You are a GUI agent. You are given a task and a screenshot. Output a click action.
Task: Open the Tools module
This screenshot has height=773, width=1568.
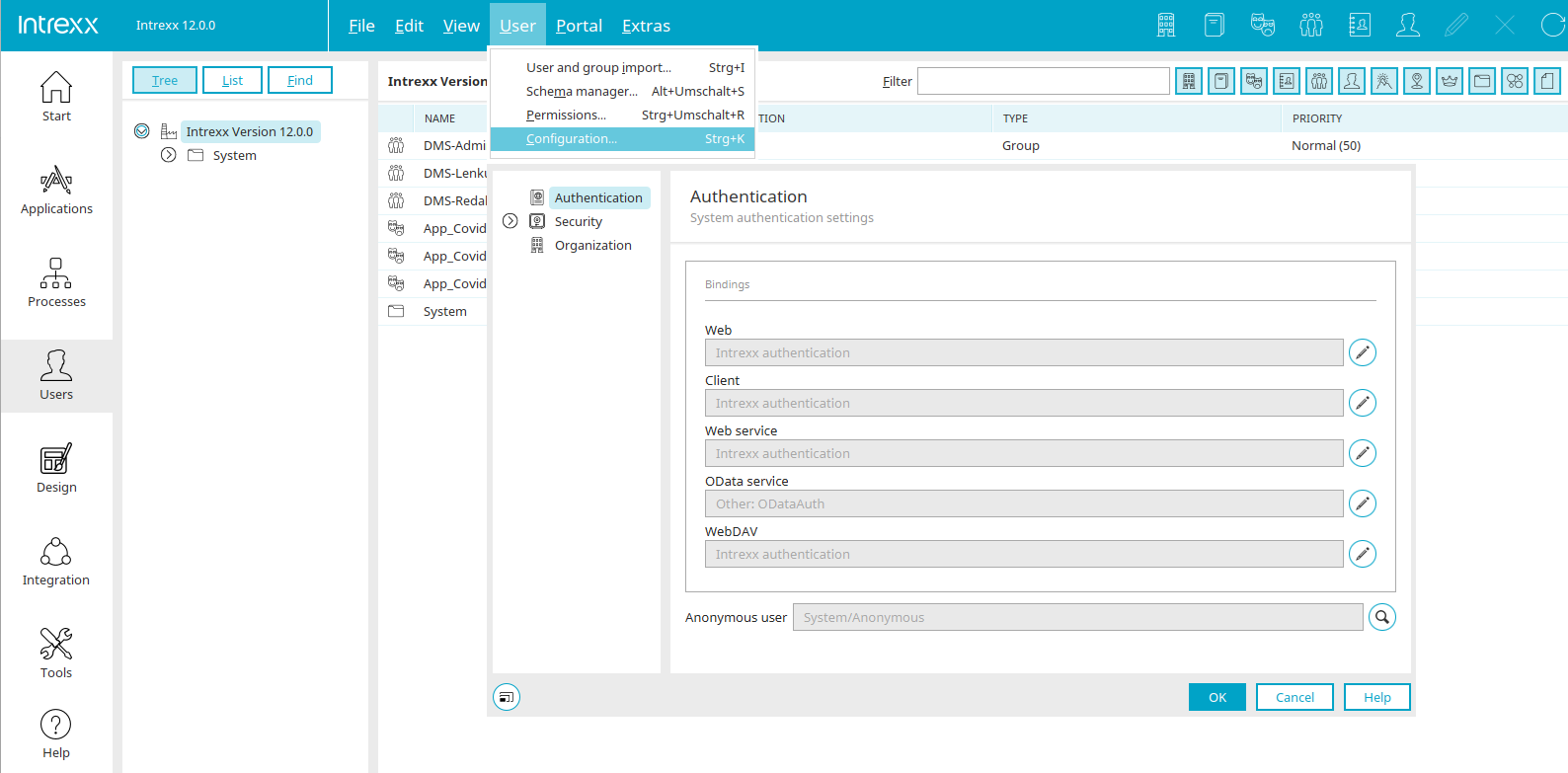(56, 654)
